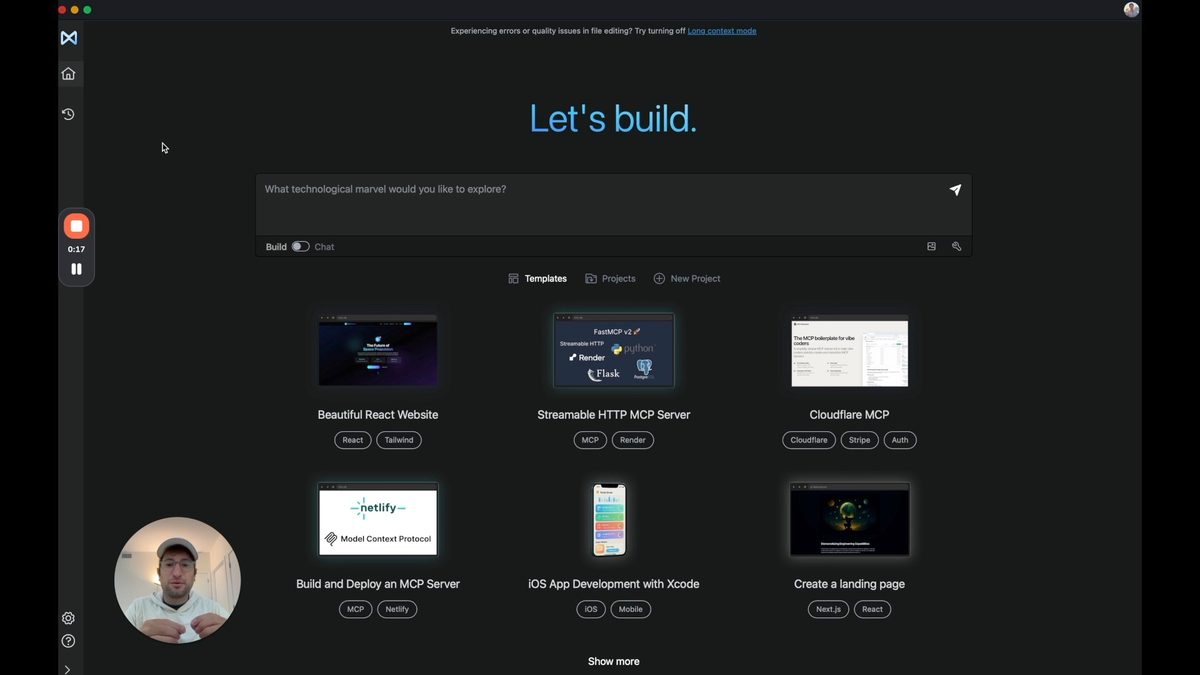Click the Create a landing page title

pos(850,584)
